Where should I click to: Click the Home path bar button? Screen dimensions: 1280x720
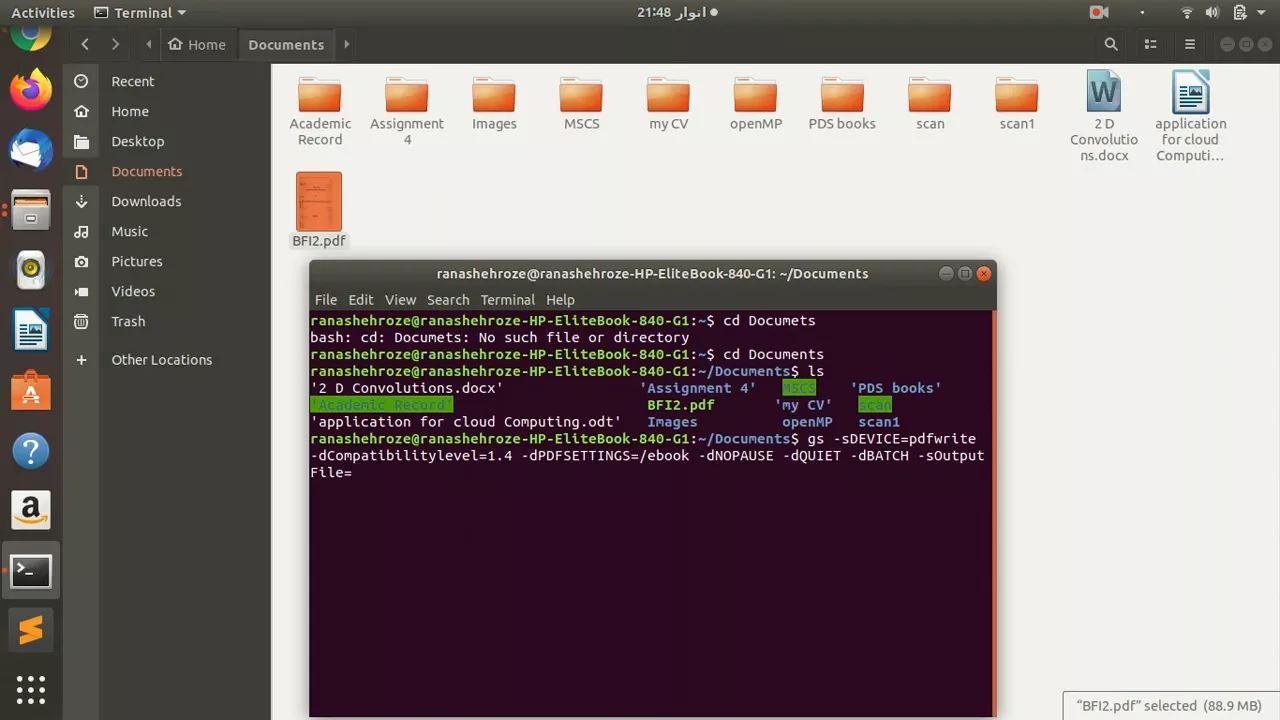(x=197, y=44)
